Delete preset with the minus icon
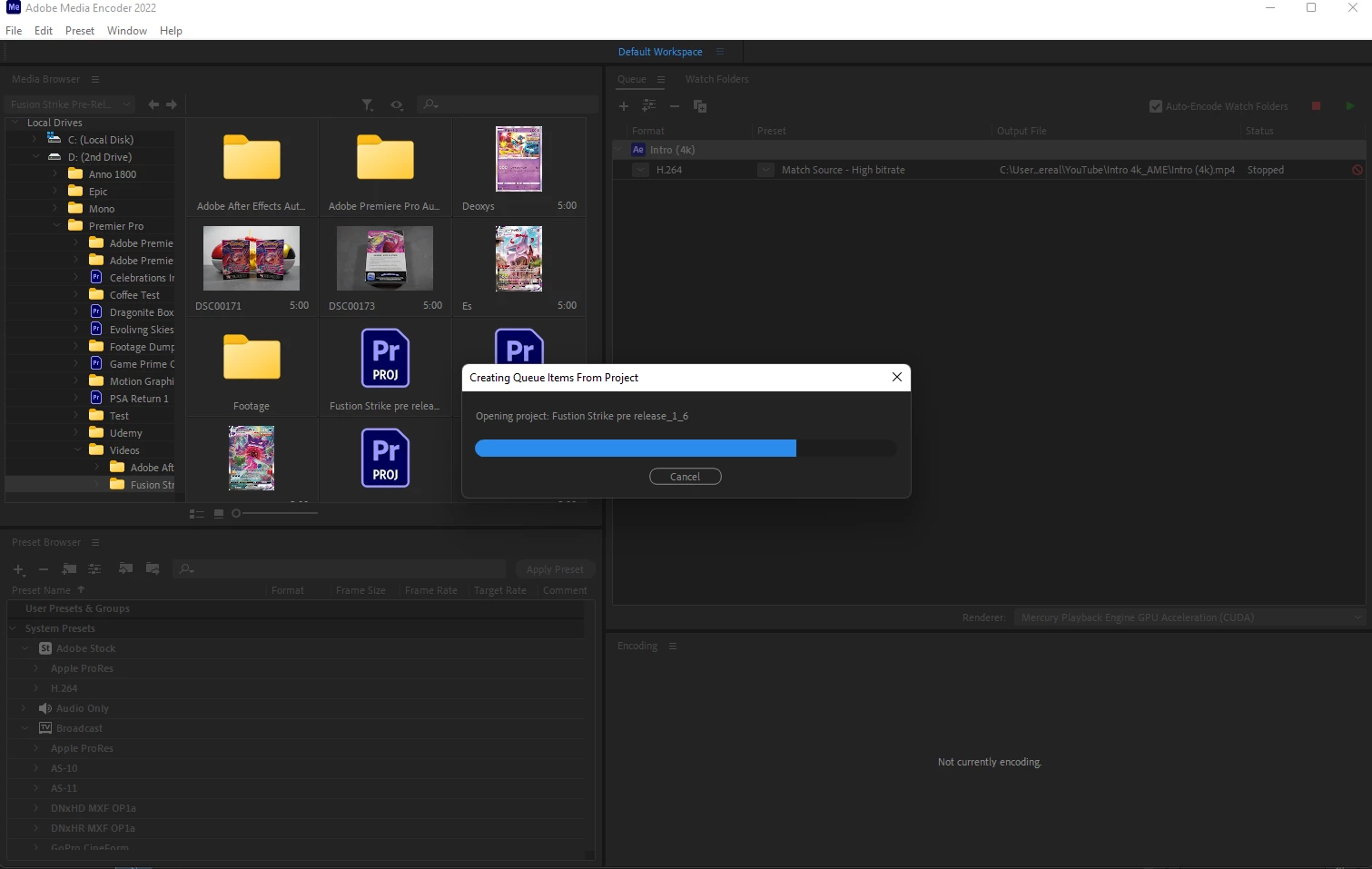The width and height of the screenshot is (1372, 869). [43, 569]
